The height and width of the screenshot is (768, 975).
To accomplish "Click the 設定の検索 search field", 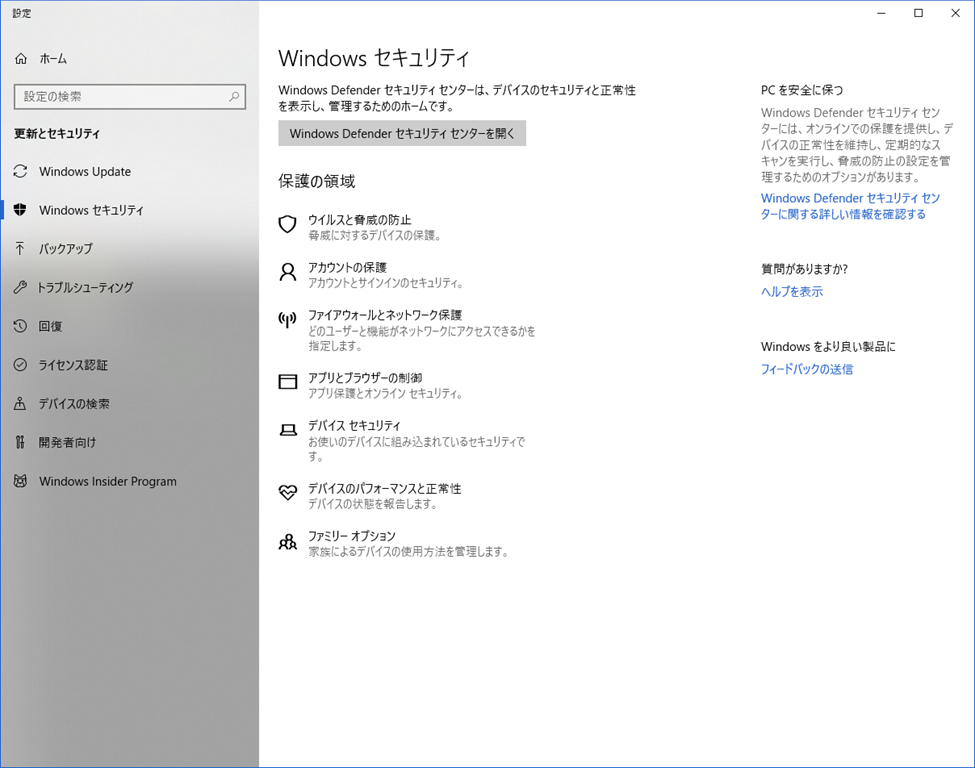I will 129,96.
